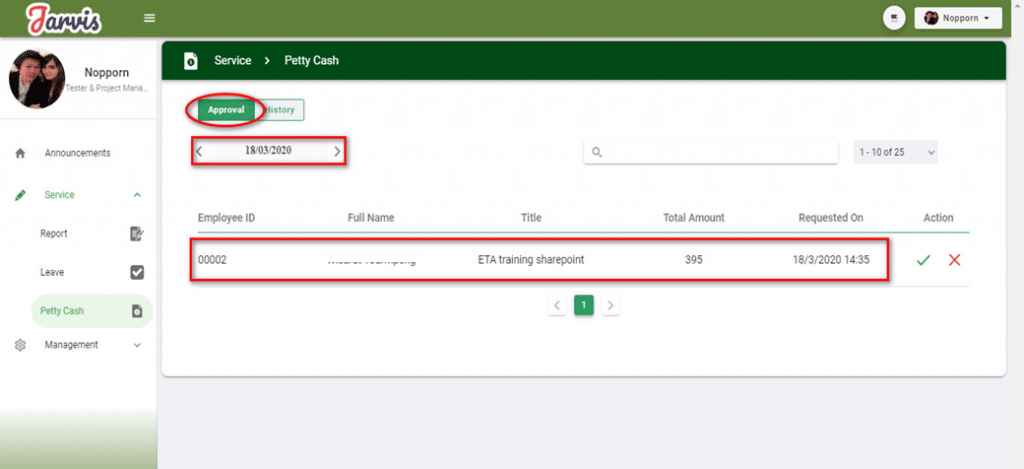Click the Announcements home icon
The width and height of the screenshot is (1024, 469).
point(20,153)
